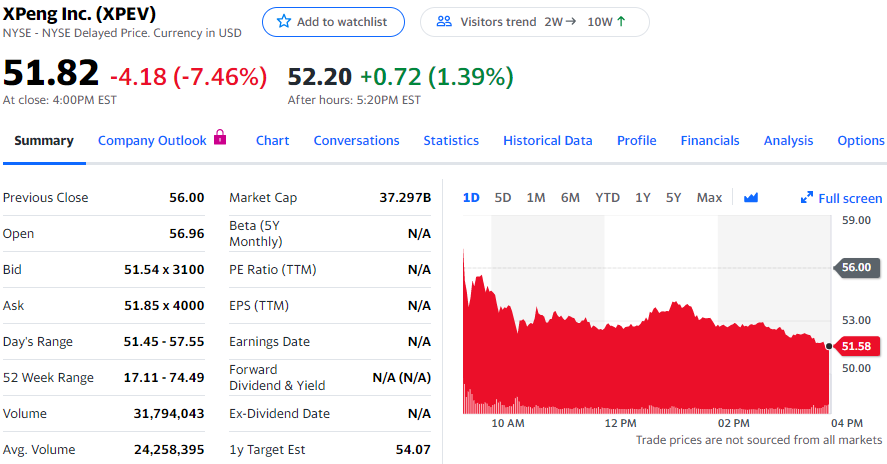Show the Max chart range
The width and height of the screenshot is (887, 464).
coord(709,198)
